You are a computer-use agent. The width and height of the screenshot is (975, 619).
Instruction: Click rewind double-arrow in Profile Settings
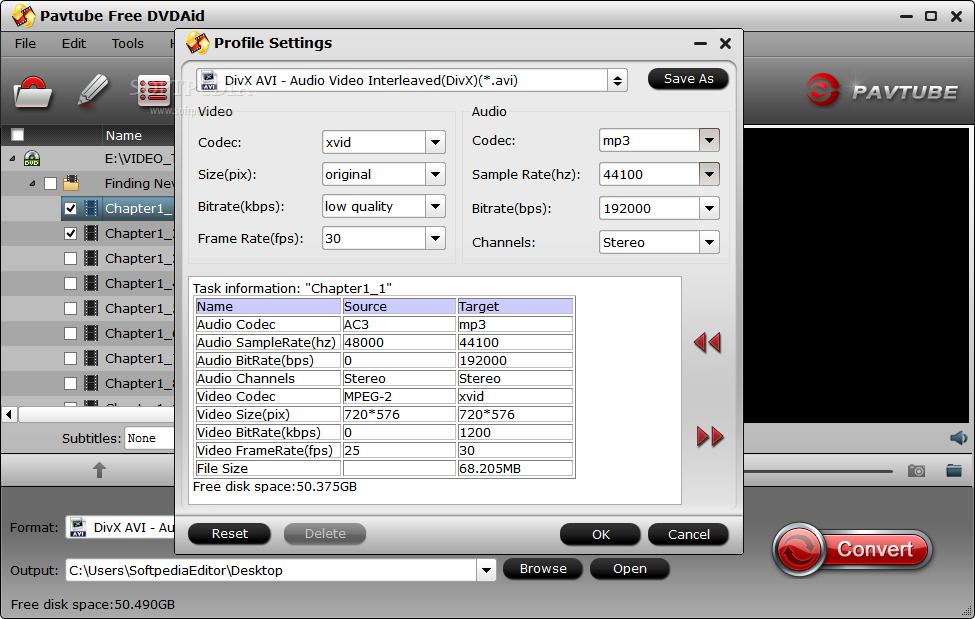coord(708,342)
